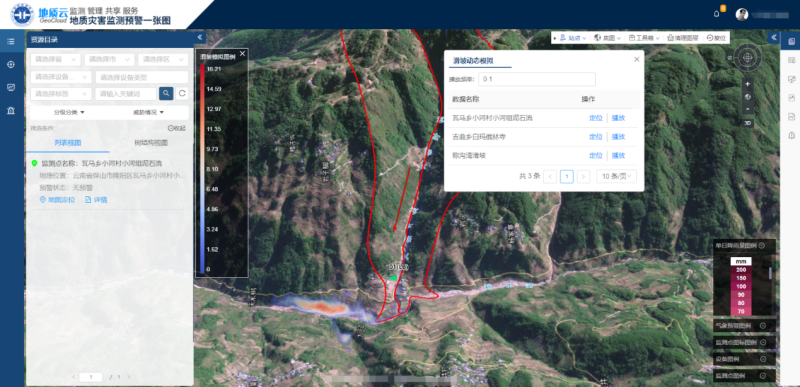
Task: Toggle the 3D map view button
Action: (x=747, y=123)
